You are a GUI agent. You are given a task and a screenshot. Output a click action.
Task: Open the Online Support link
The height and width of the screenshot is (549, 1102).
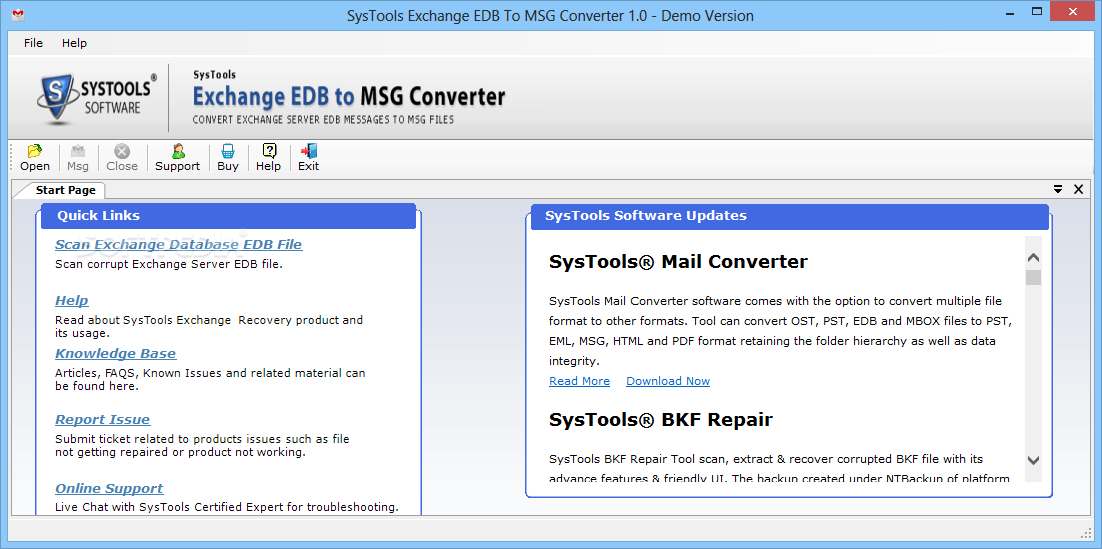[x=109, y=489]
